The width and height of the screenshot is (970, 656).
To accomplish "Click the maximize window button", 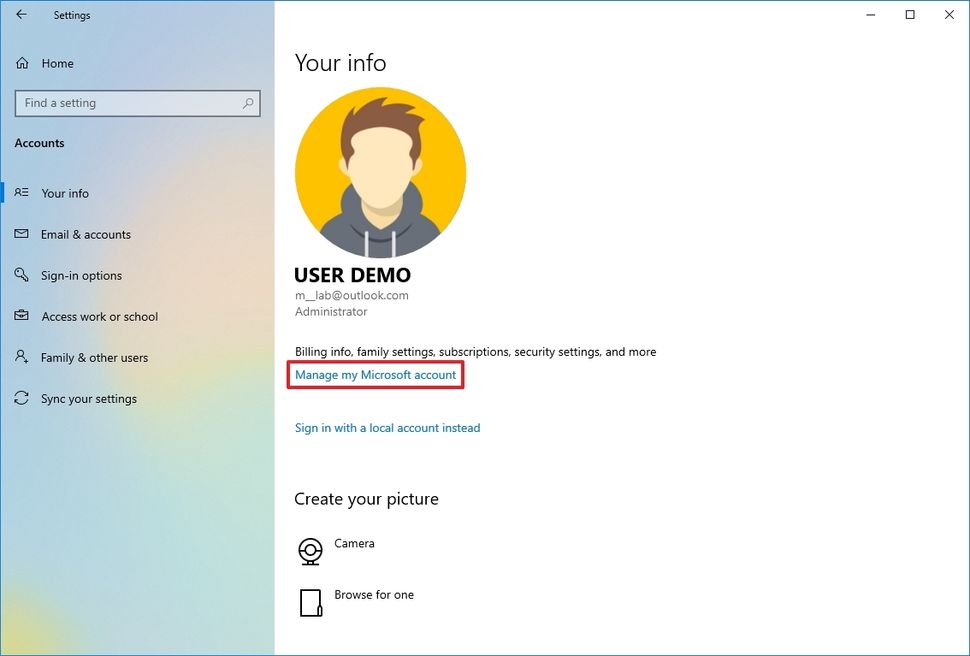I will pyautogui.click(x=910, y=14).
